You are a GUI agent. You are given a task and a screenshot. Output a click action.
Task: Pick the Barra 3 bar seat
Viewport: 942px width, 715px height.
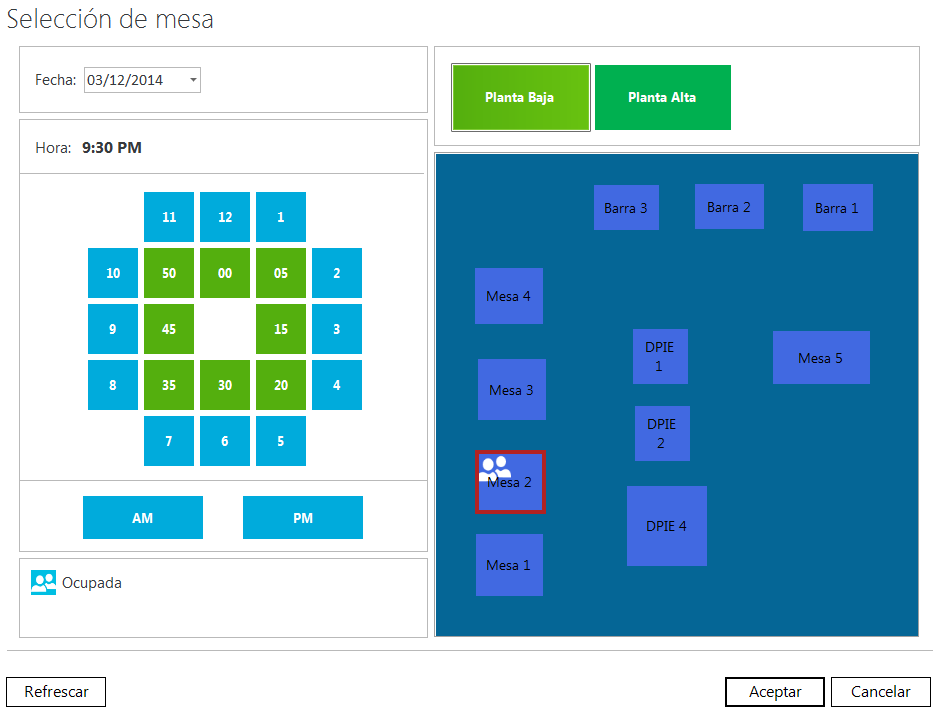625,208
